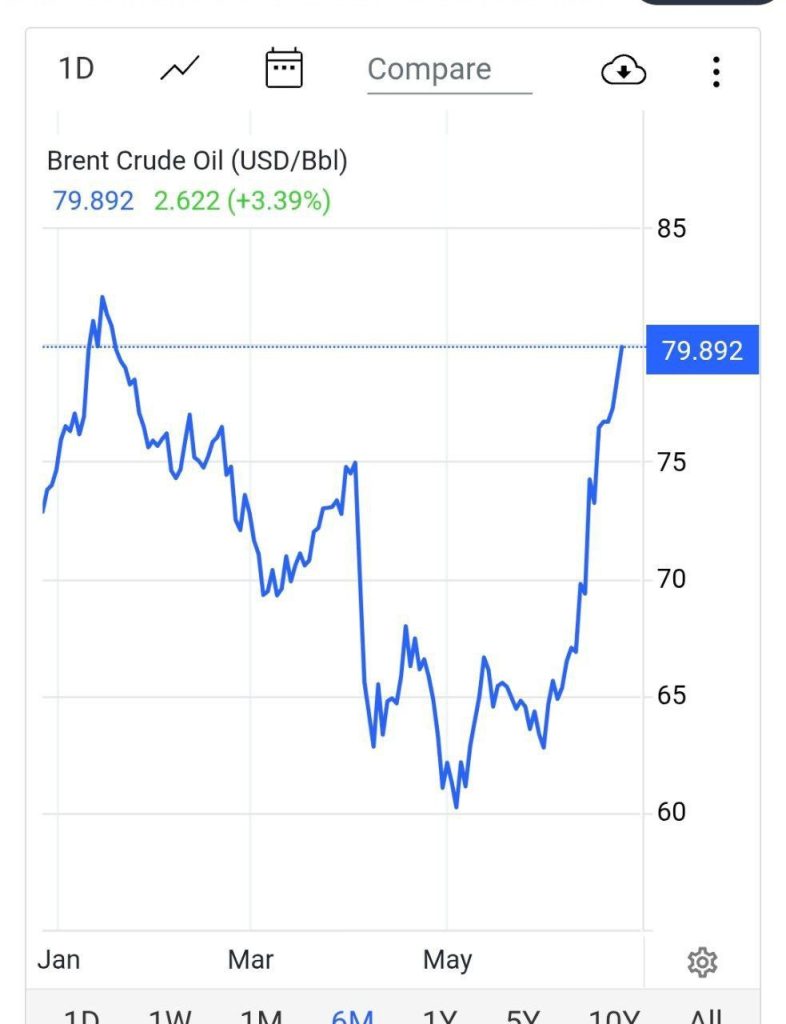This screenshot has height=1024, width=786.
Task: Open the calendar date range picker
Action: point(283,69)
